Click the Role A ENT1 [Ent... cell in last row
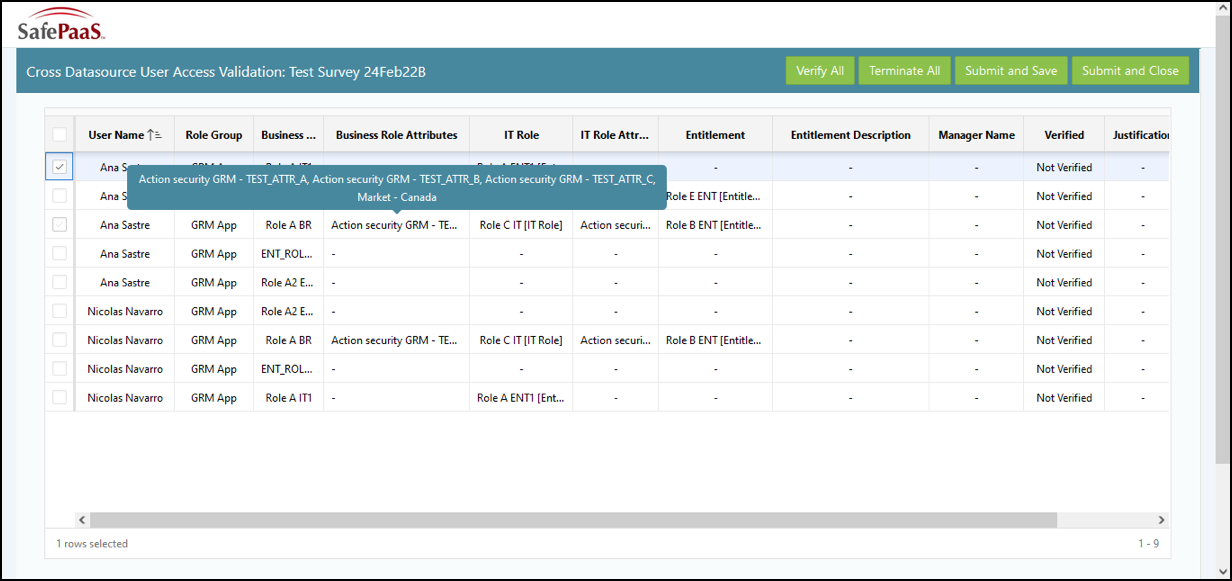Screen dimensions: 1232x581 pyautogui.click(x=521, y=398)
